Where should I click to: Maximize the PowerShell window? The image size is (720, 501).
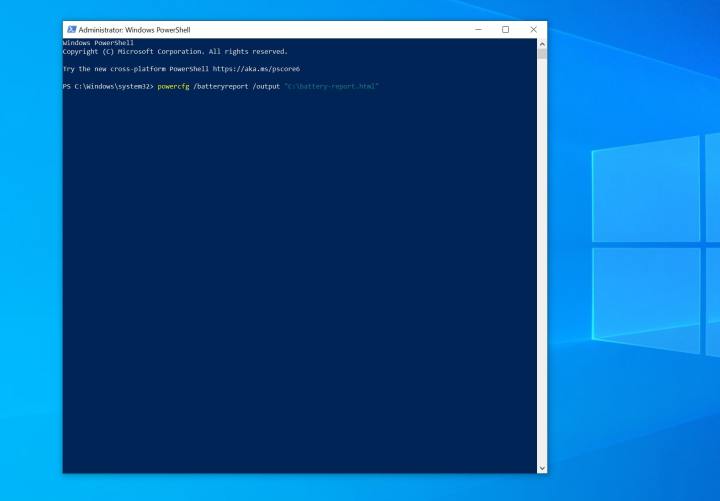(505, 30)
